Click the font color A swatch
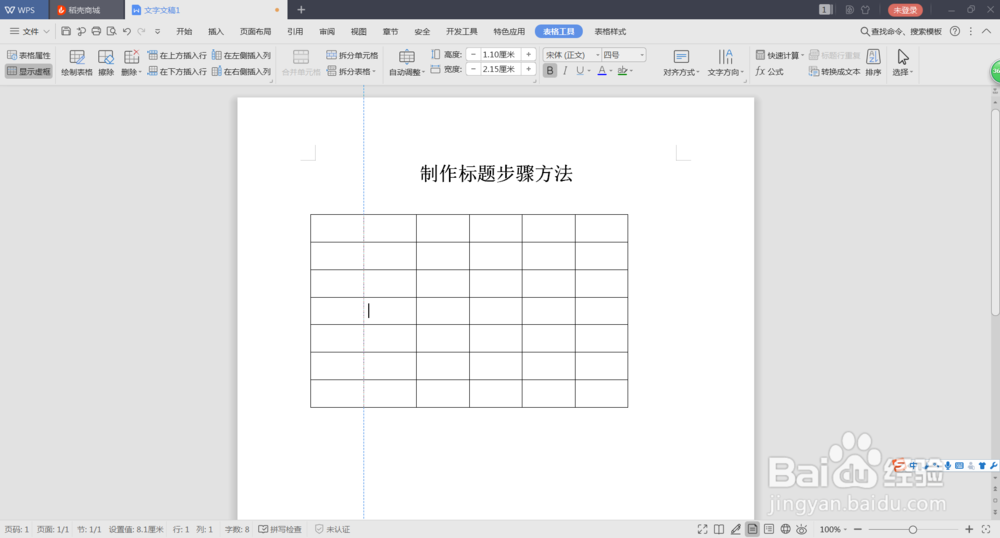This screenshot has width=1000, height=538. (x=601, y=71)
